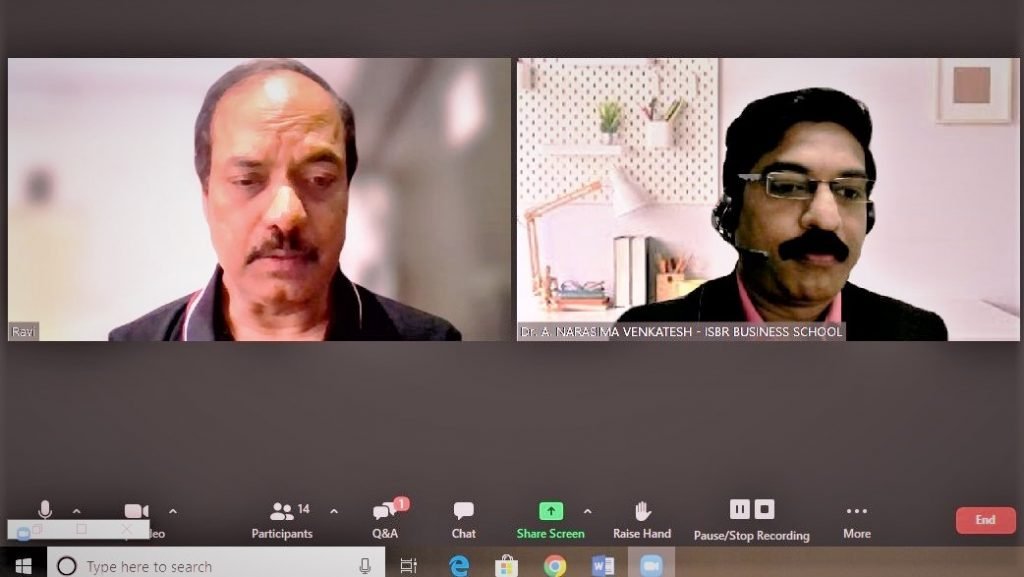Click the Raise Hand icon
This screenshot has height=577, width=1024.
pyautogui.click(x=642, y=510)
